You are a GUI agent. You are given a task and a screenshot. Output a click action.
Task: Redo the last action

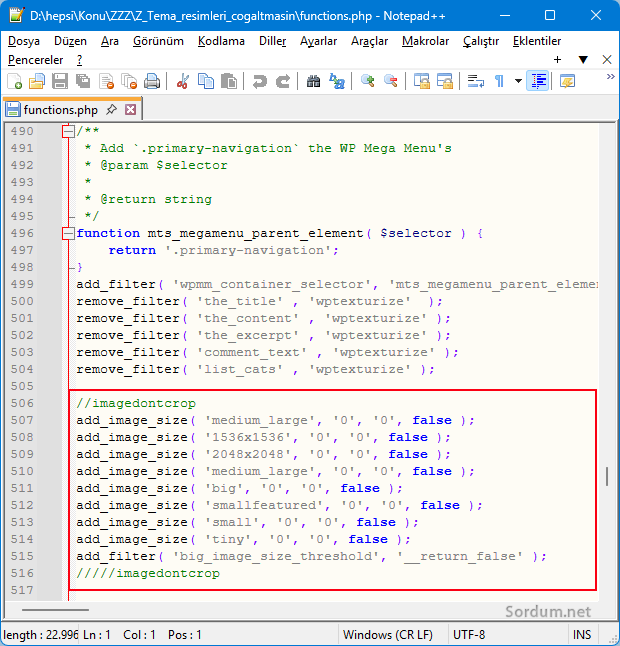(283, 81)
